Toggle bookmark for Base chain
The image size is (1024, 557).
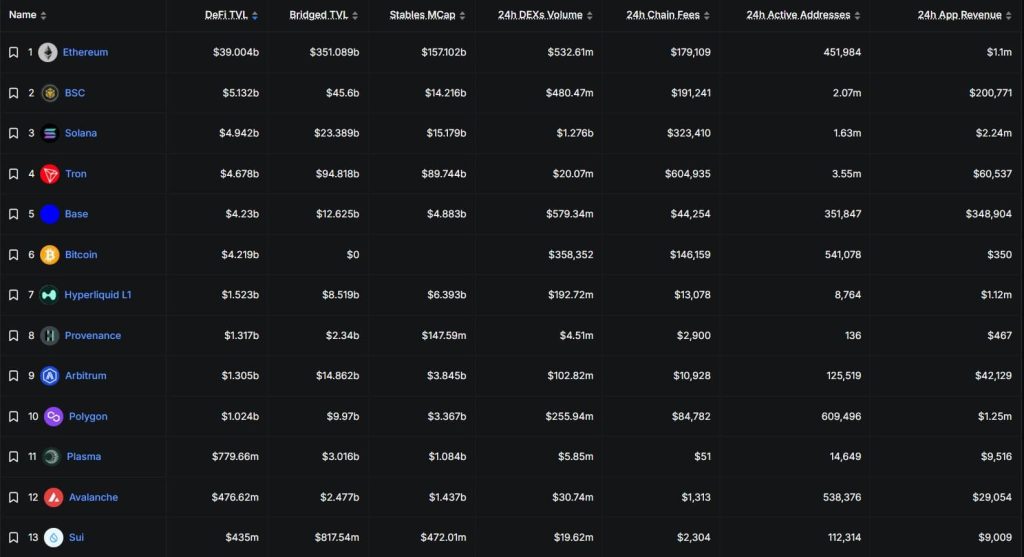click(x=13, y=214)
